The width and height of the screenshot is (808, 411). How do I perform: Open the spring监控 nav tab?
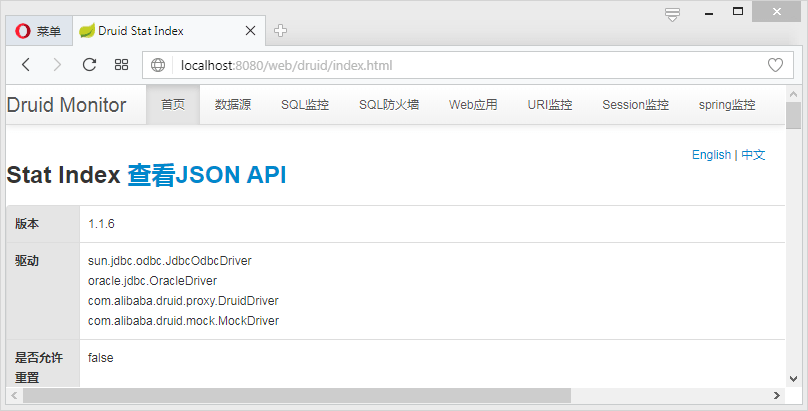727,105
